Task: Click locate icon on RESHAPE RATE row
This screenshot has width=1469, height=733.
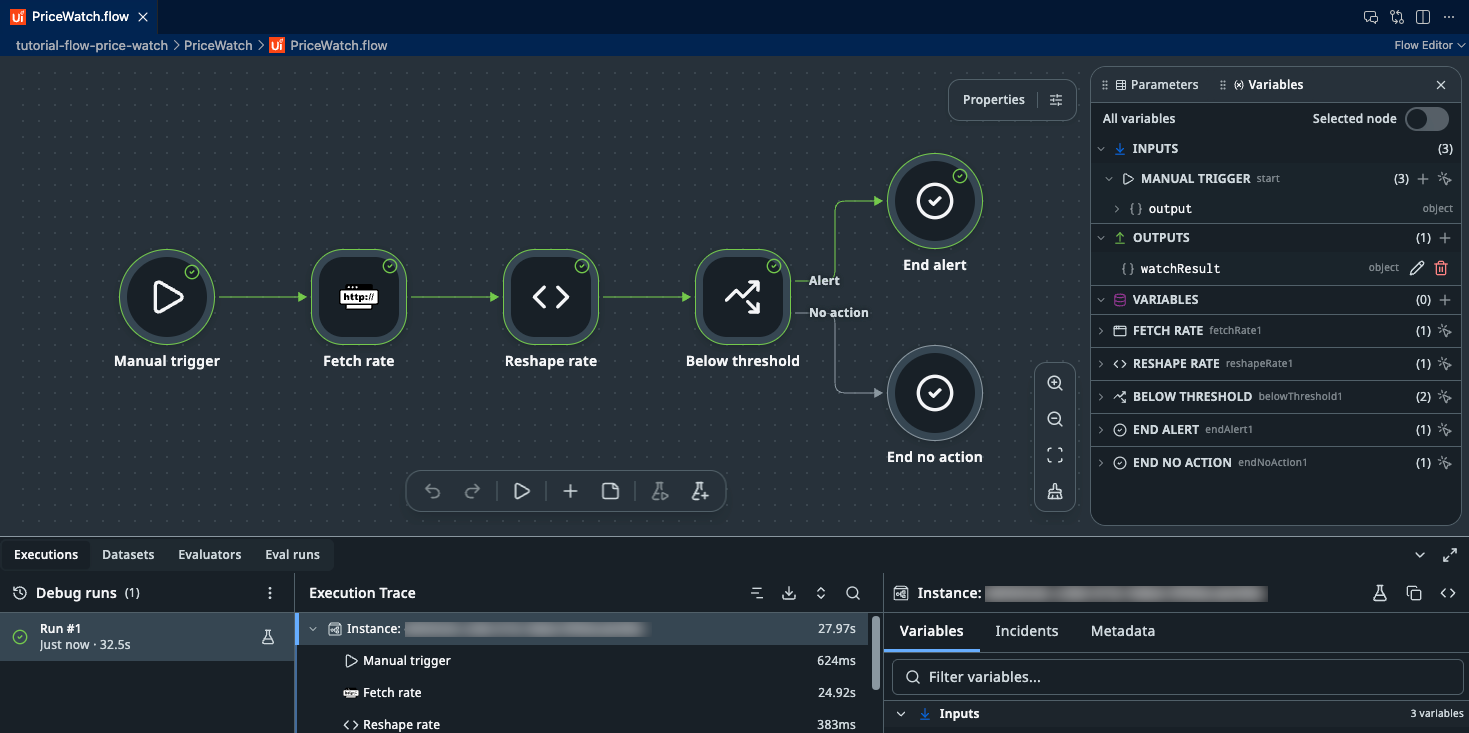Action: pyautogui.click(x=1444, y=364)
